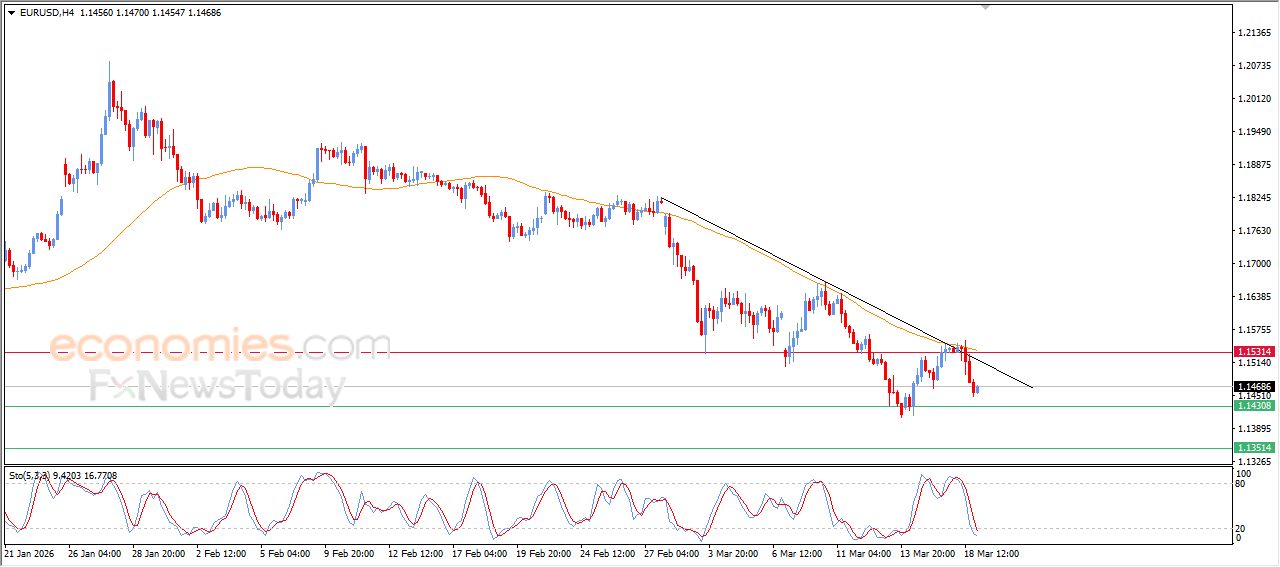Click the green 1.13514 price label
The image size is (1280, 567).
pos(1254,448)
